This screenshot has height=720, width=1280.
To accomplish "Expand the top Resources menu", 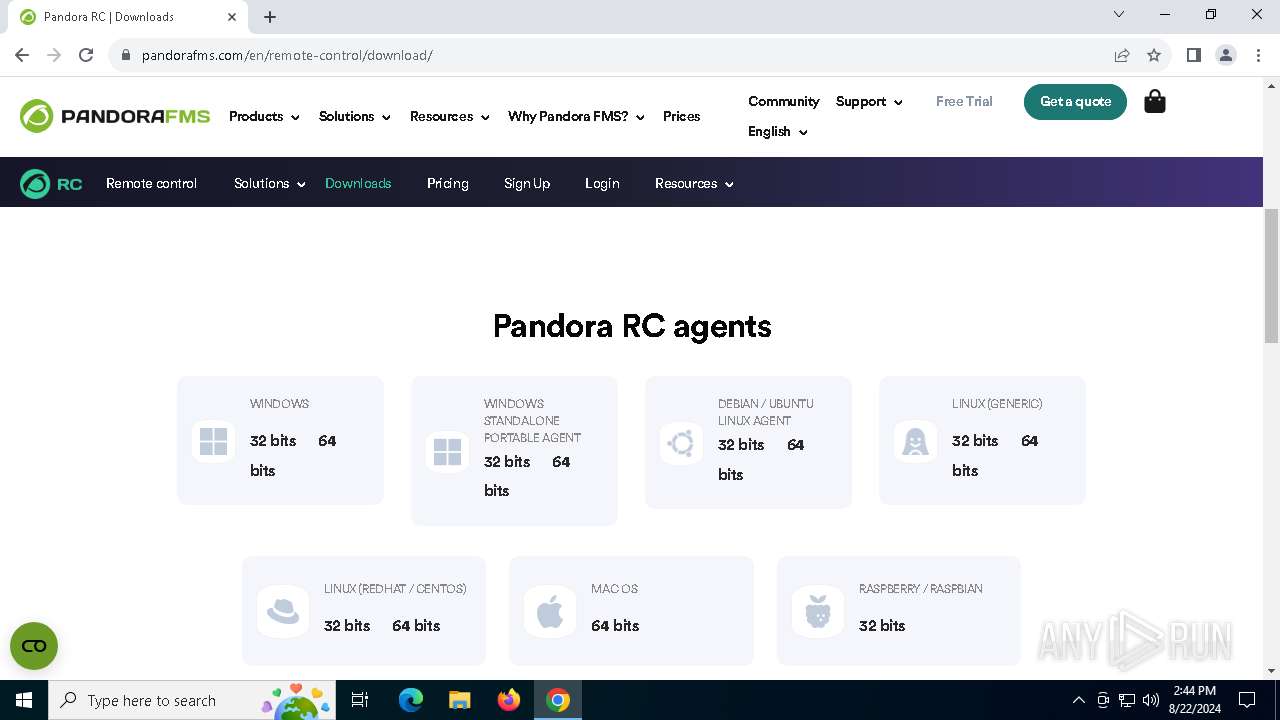I will click(x=450, y=116).
